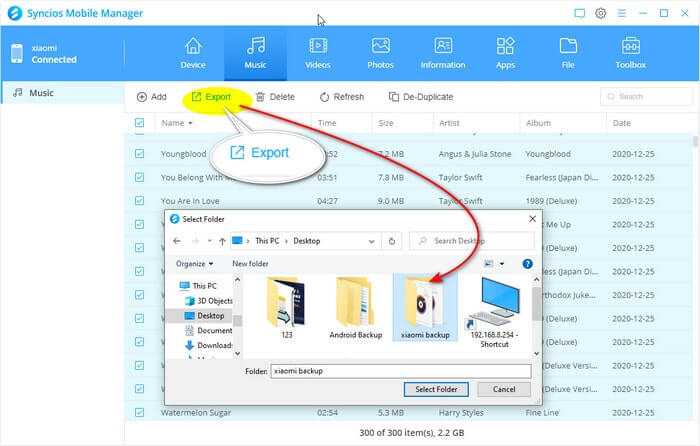Open the File tab

pyautogui.click(x=568, y=53)
